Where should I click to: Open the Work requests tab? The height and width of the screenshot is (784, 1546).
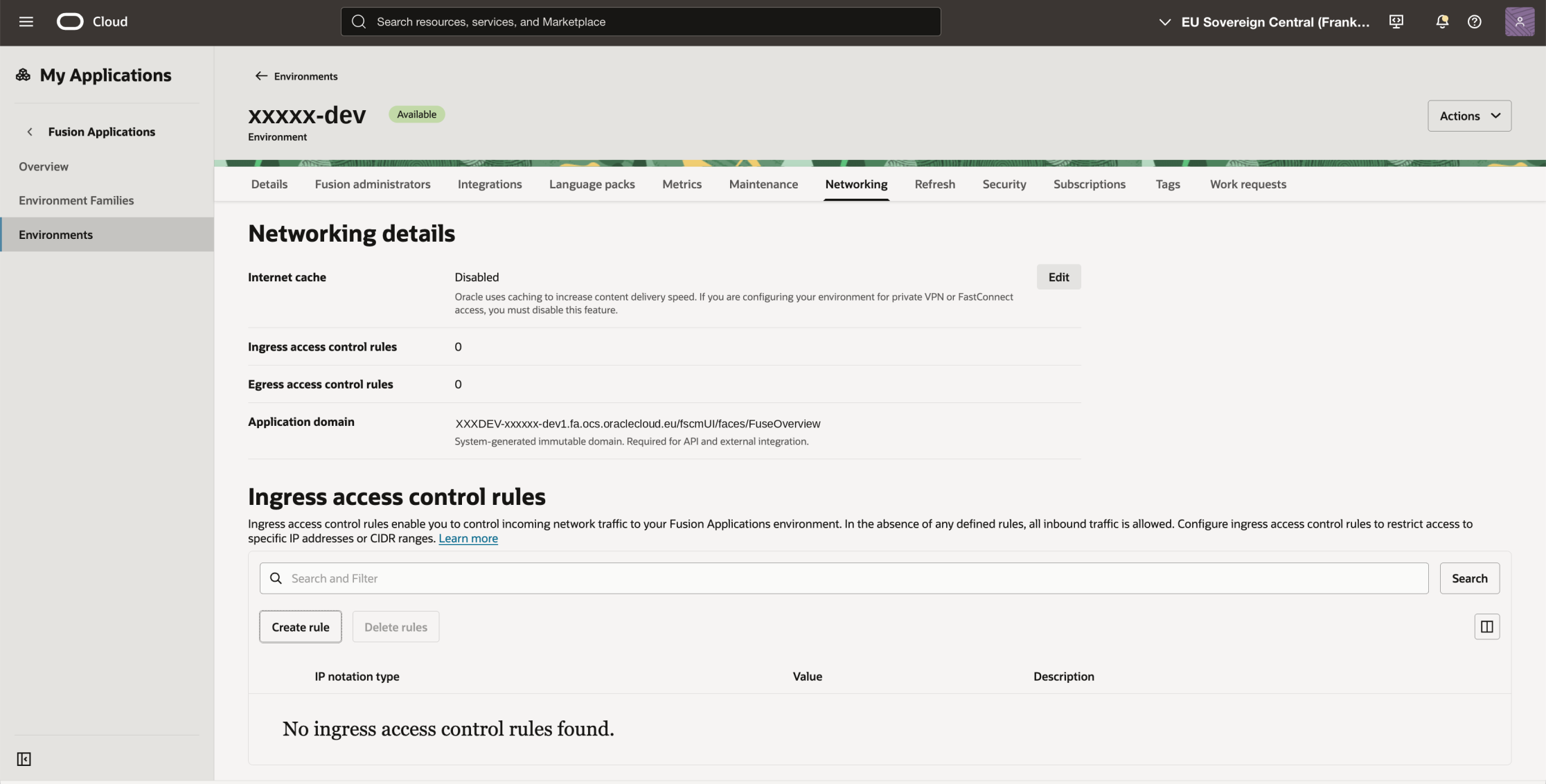click(x=1248, y=184)
